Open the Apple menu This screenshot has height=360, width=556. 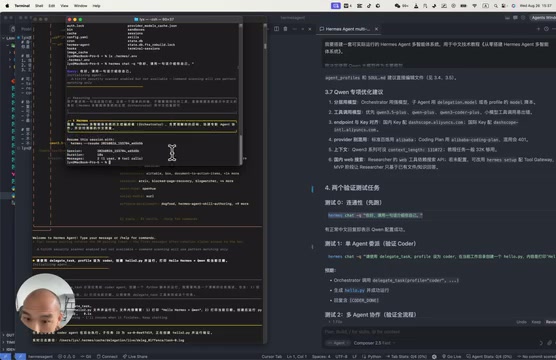coord(7,6)
